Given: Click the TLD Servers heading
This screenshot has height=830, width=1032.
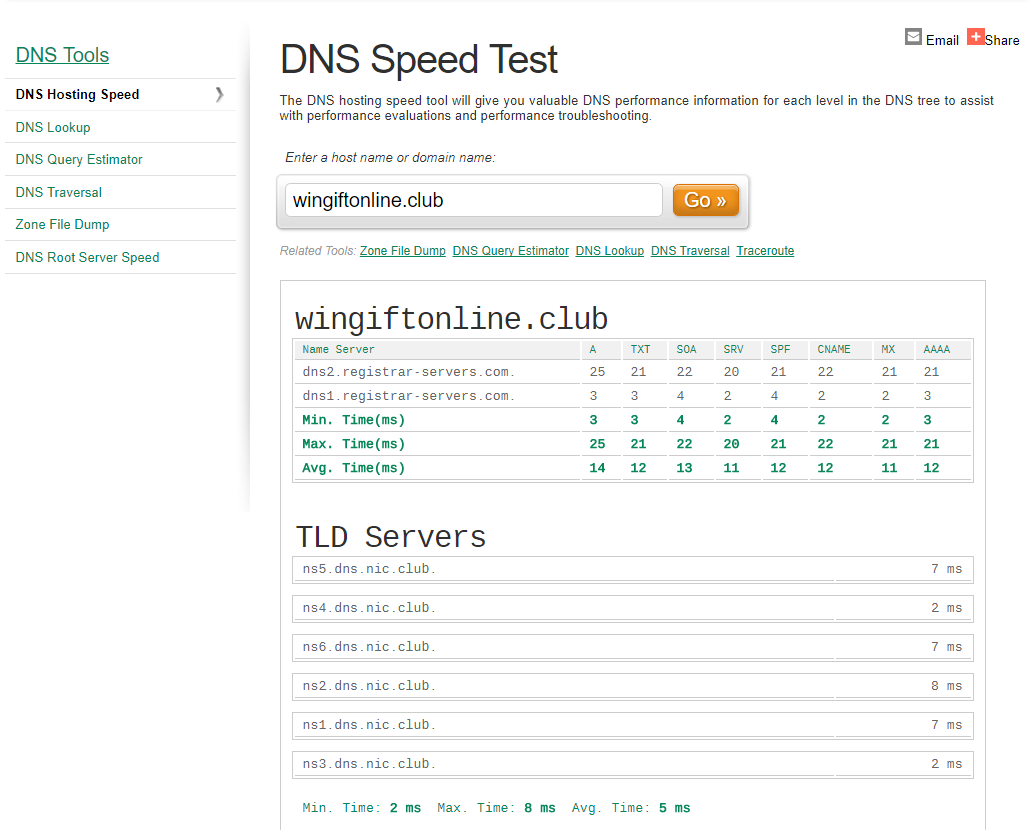Looking at the screenshot, I should click(391, 537).
